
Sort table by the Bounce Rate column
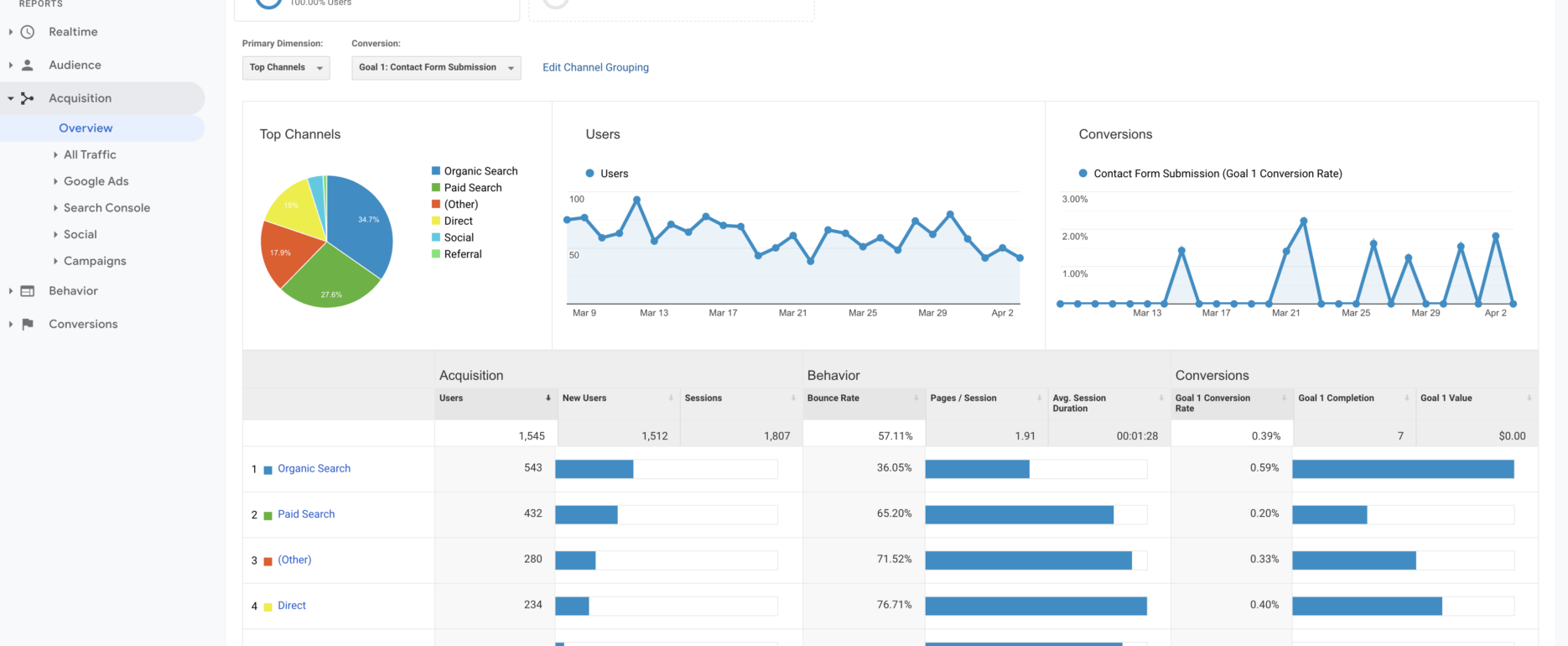click(833, 399)
